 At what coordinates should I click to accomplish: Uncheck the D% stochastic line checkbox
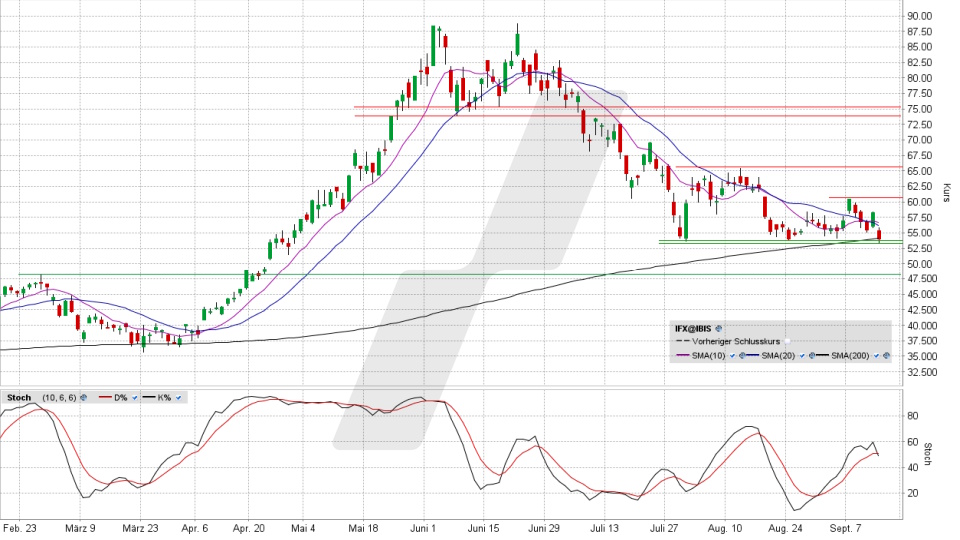click(x=135, y=397)
